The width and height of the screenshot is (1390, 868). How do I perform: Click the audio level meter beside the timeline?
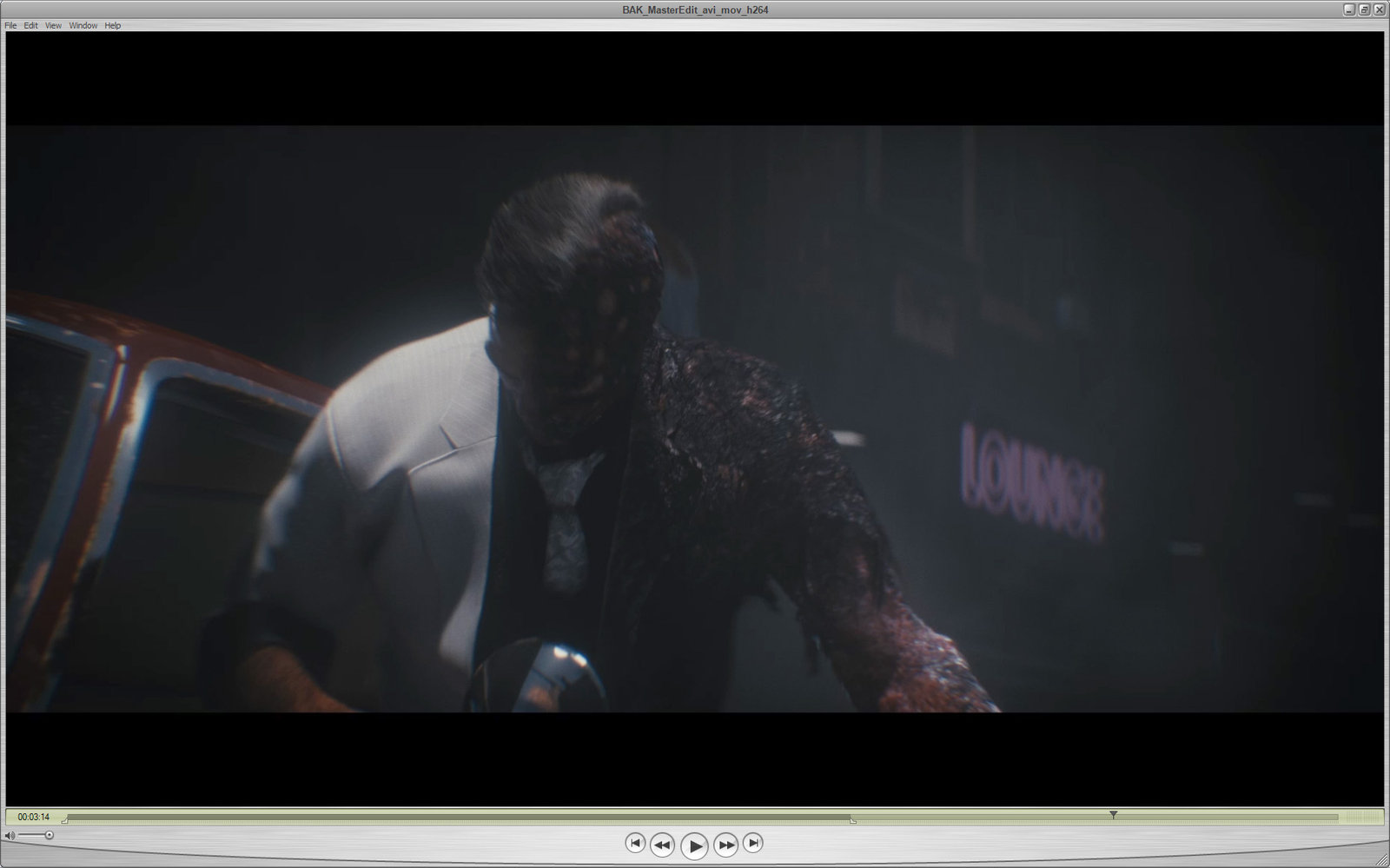1362,817
